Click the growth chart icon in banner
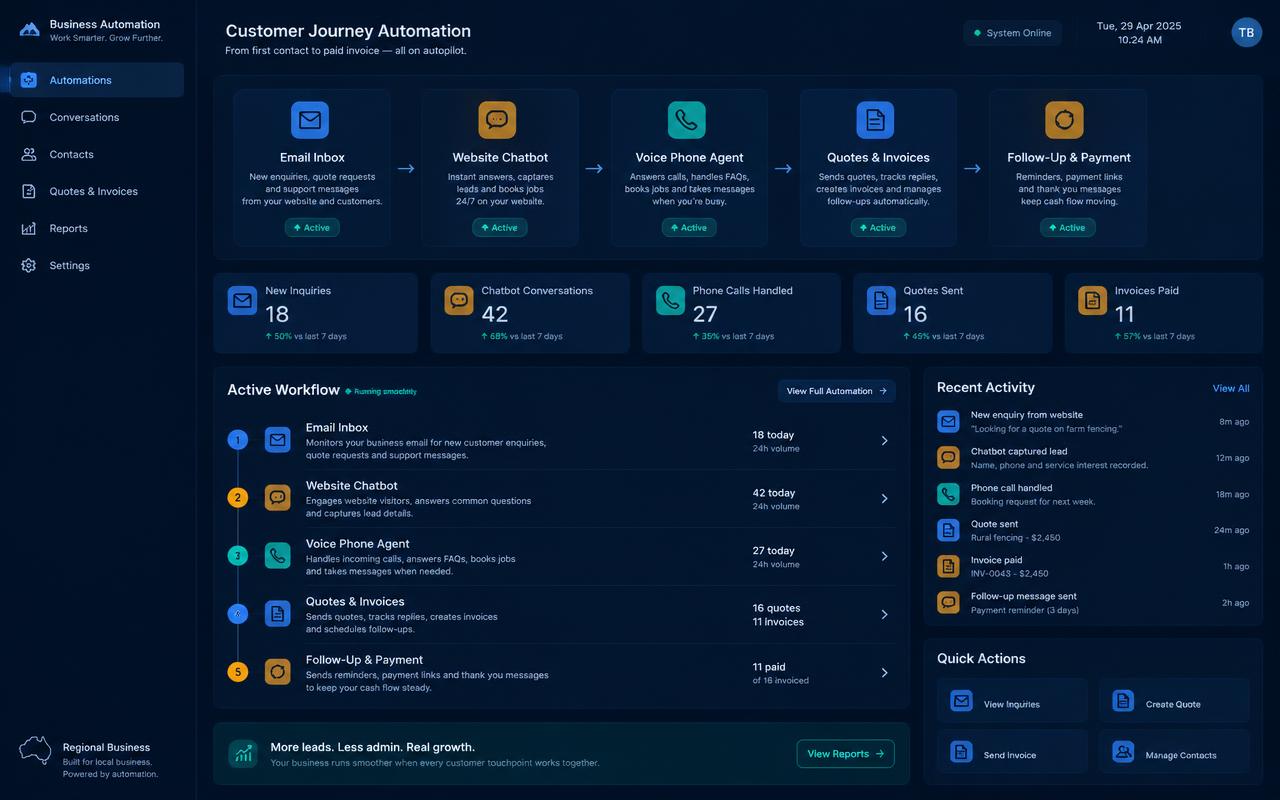The height and width of the screenshot is (800, 1280). tap(243, 754)
